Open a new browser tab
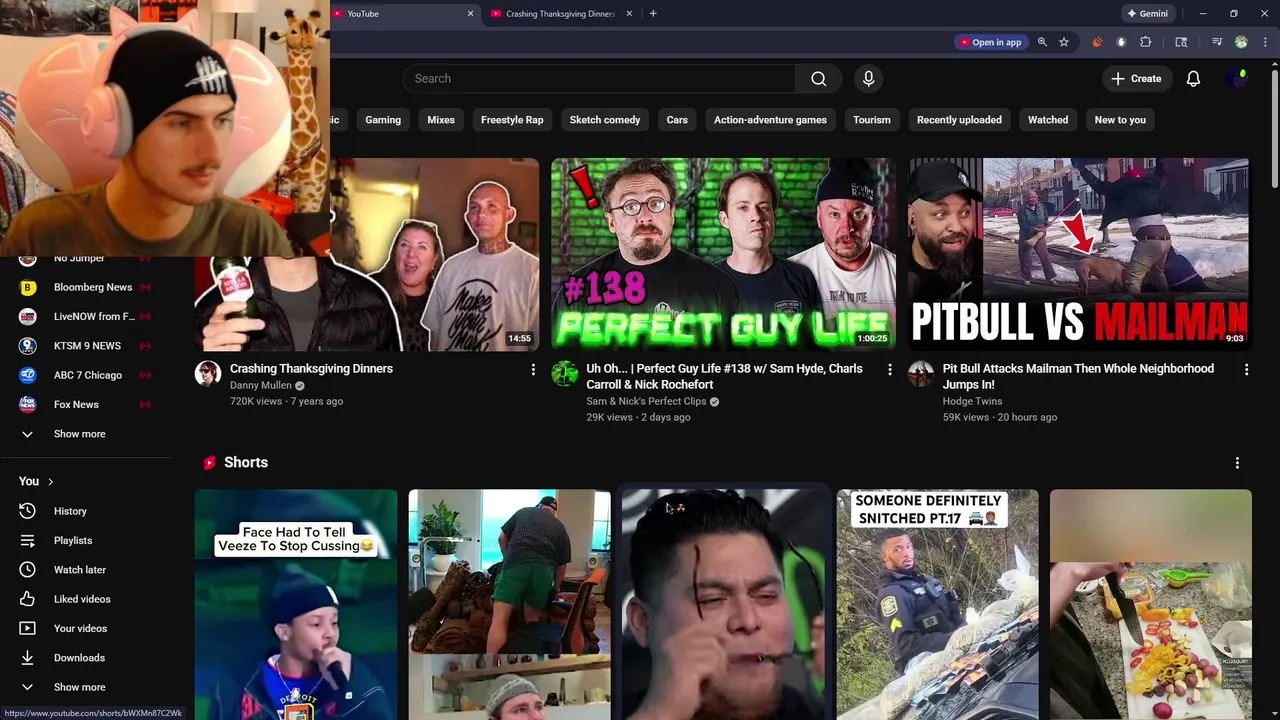Image resolution: width=1280 pixels, height=720 pixels. tap(653, 13)
